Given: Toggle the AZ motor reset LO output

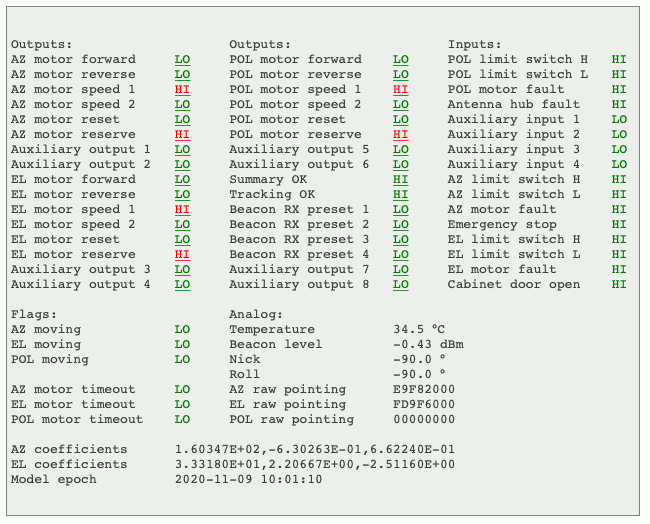Looking at the screenshot, I should tap(182, 120).
